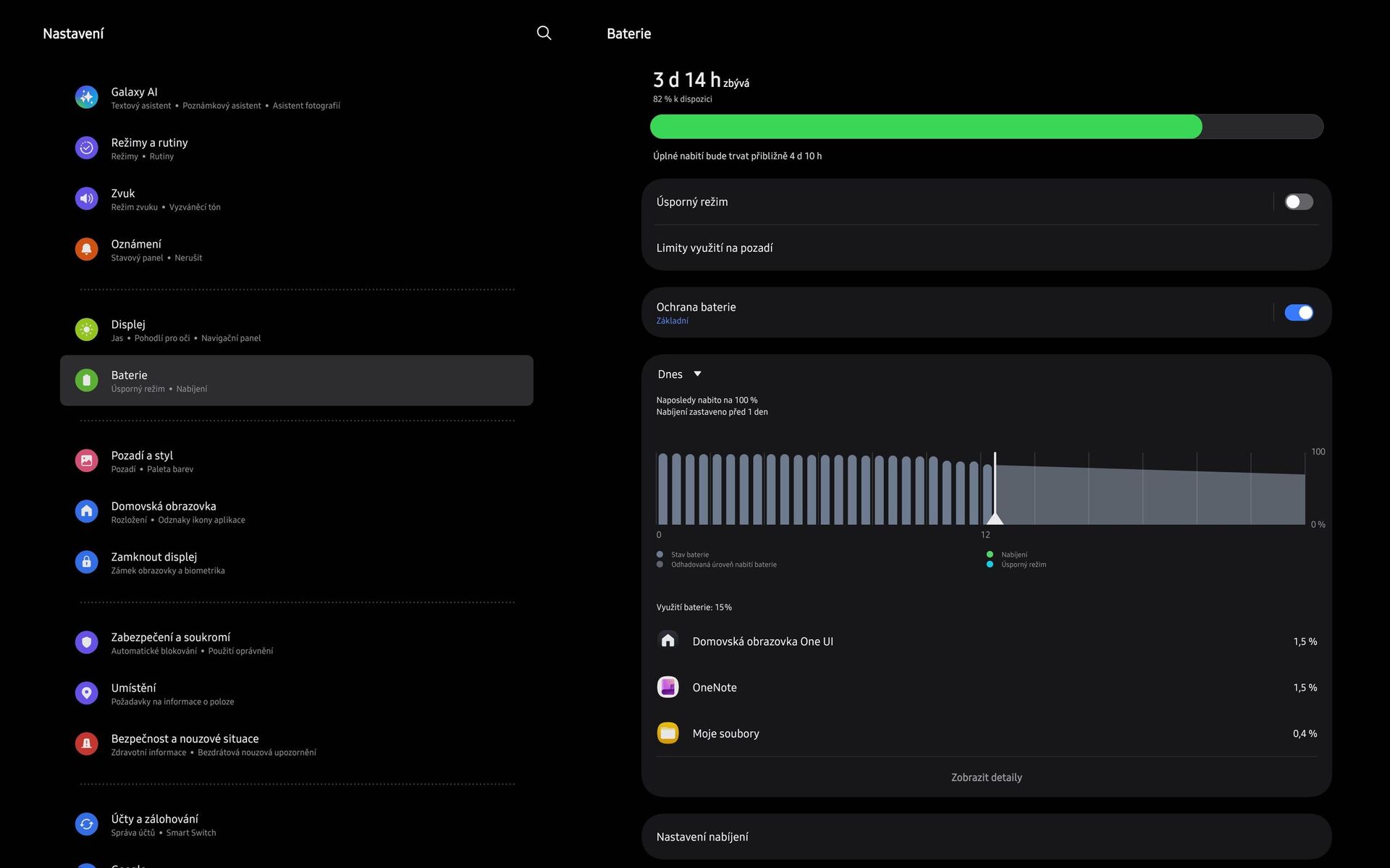
Task: Click the green battery level bar
Action: (x=925, y=127)
